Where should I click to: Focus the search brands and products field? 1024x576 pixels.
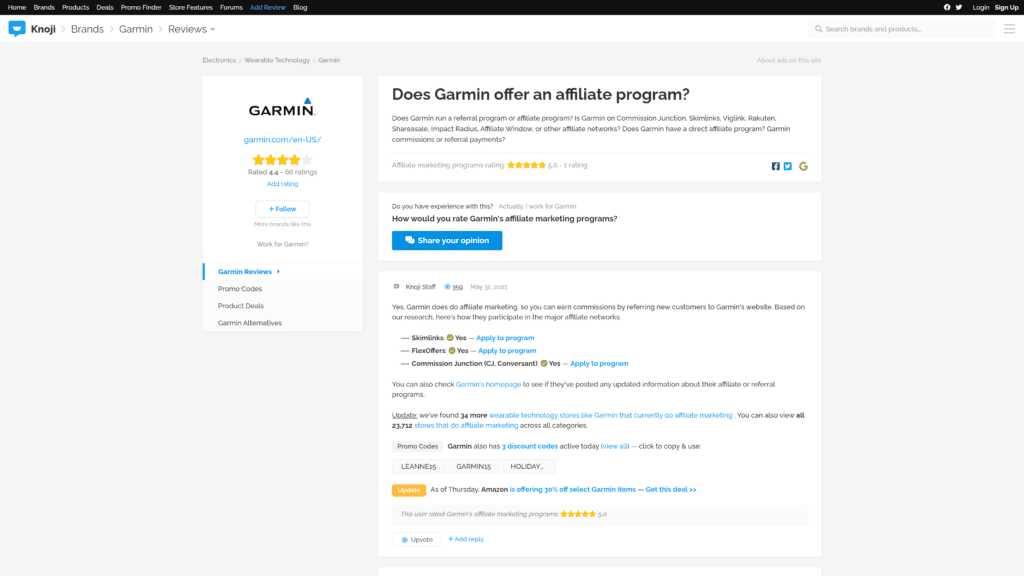coord(903,29)
